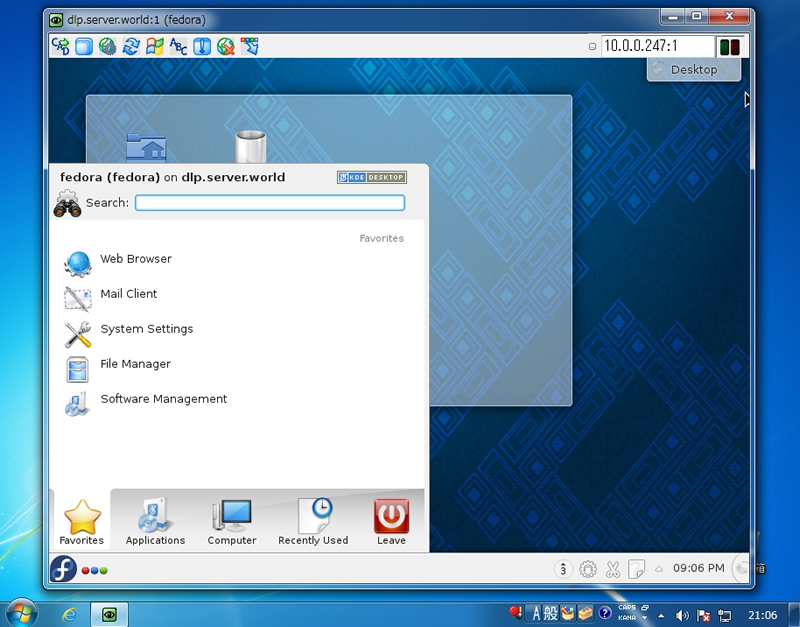Image resolution: width=800 pixels, height=627 pixels.
Task: Show hidden Windows tray icons arrow
Action: [662, 616]
